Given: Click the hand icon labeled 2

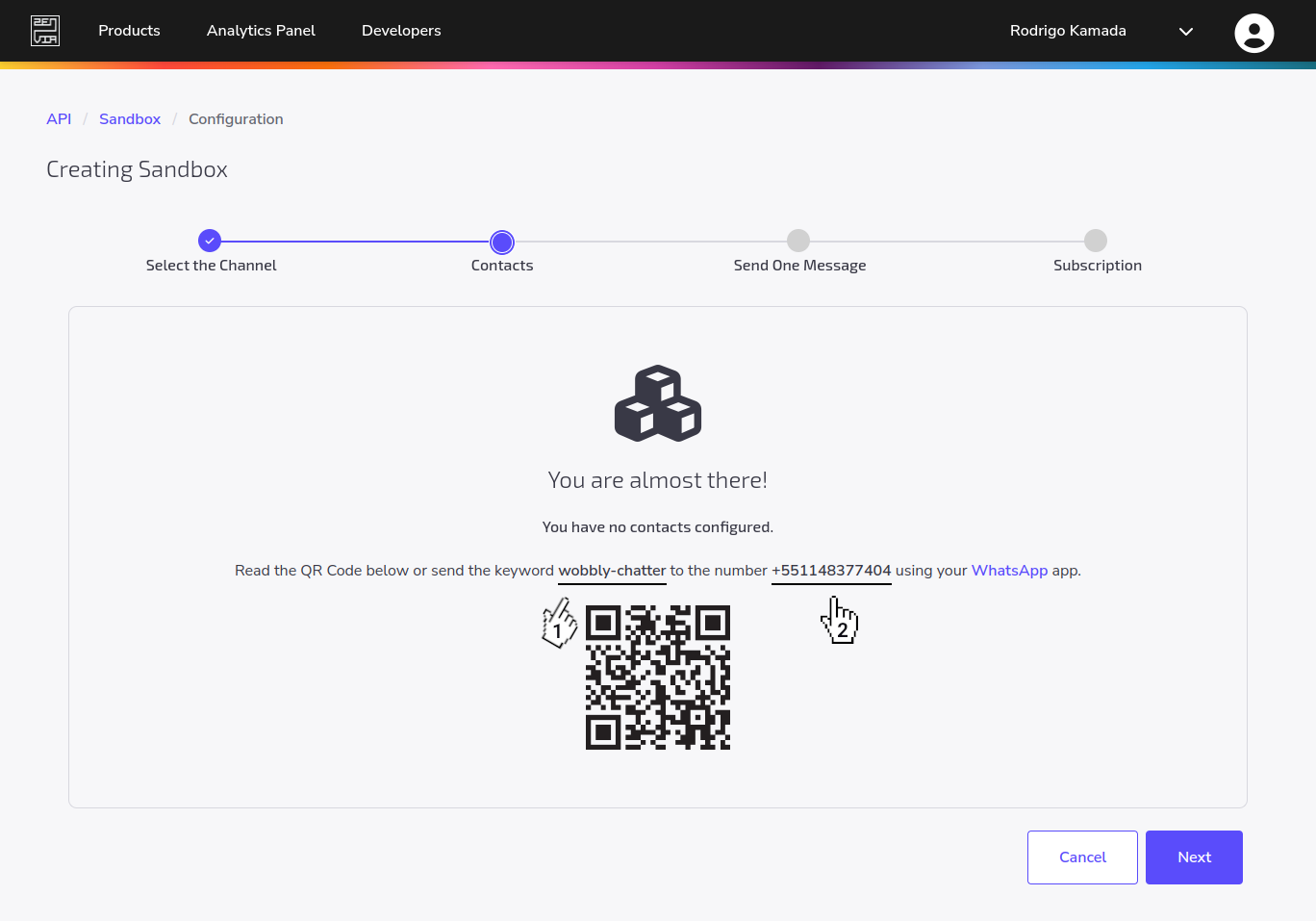Looking at the screenshot, I should pyautogui.click(x=841, y=619).
